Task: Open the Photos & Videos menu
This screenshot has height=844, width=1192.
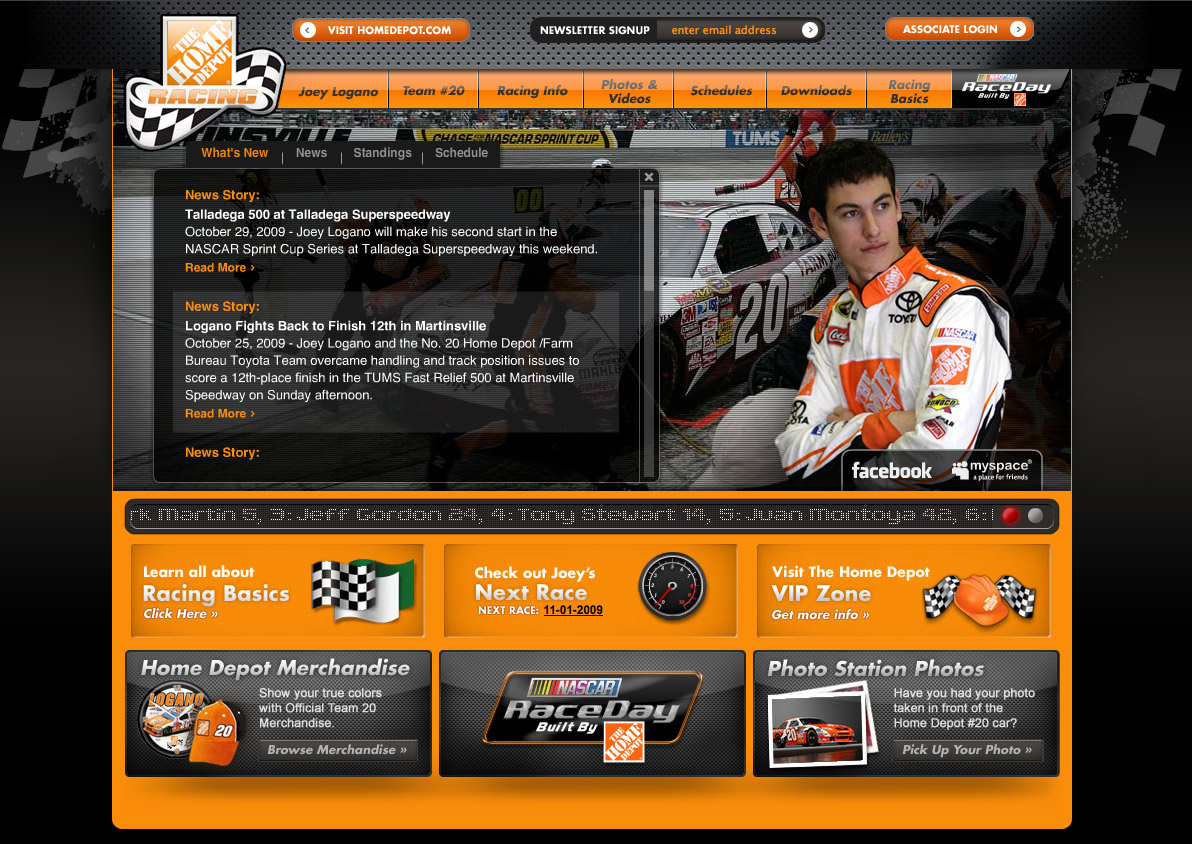Action: click(x=629, y=91)
